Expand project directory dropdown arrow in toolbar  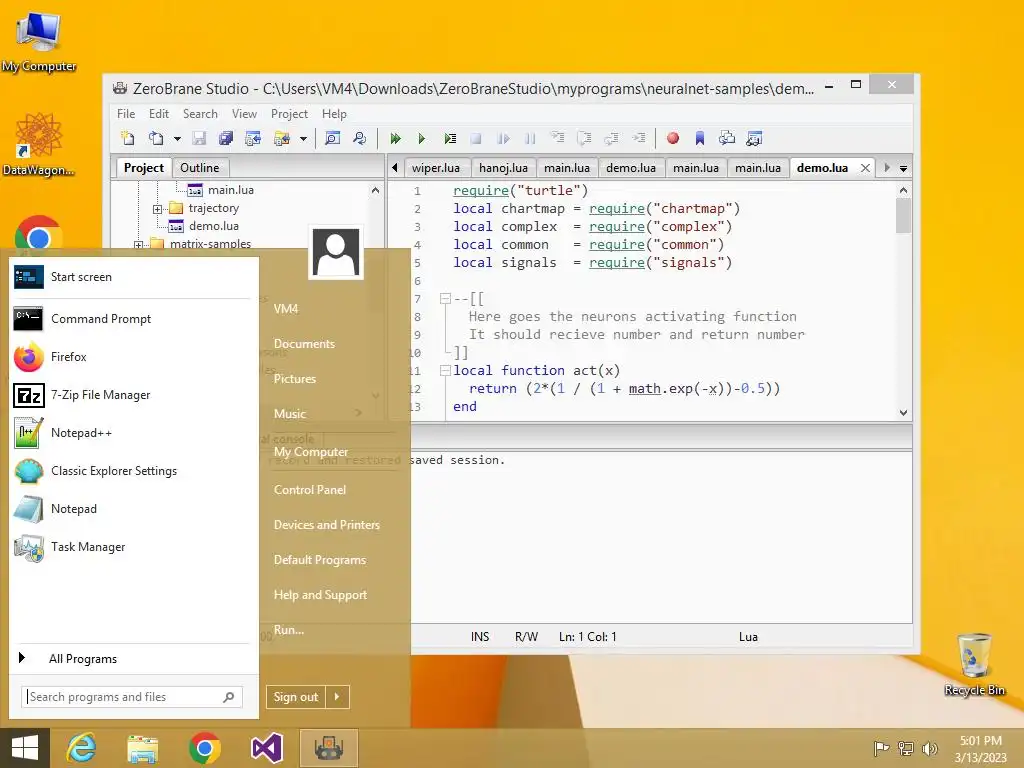click(303, 138)
